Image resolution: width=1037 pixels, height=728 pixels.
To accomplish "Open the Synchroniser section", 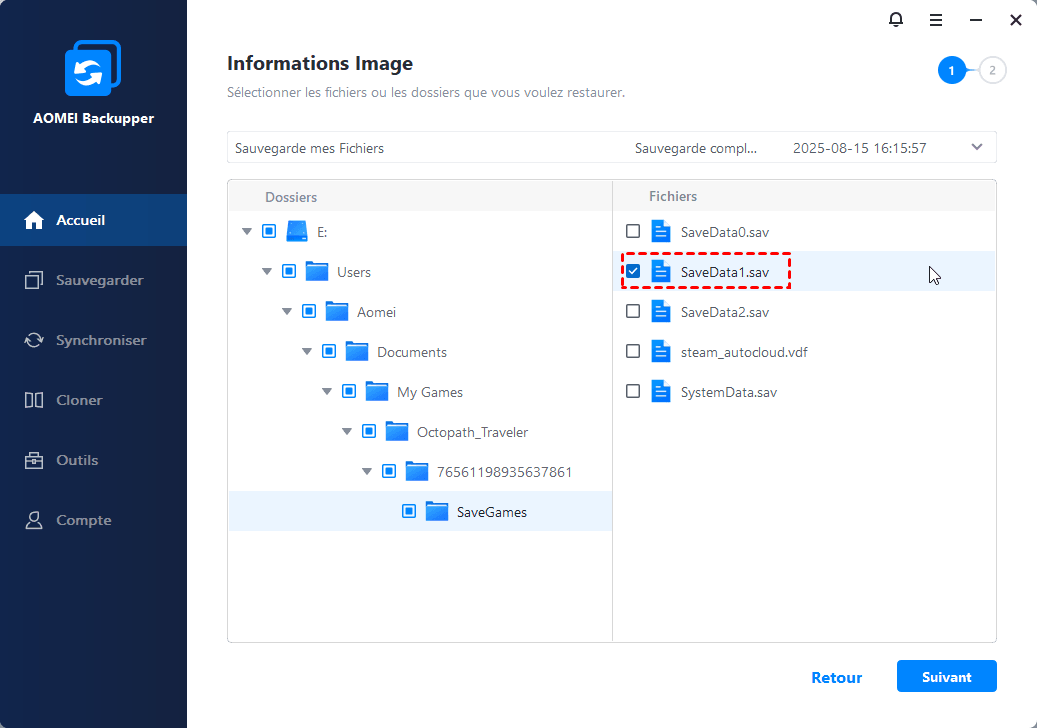I will pos(93,340).
